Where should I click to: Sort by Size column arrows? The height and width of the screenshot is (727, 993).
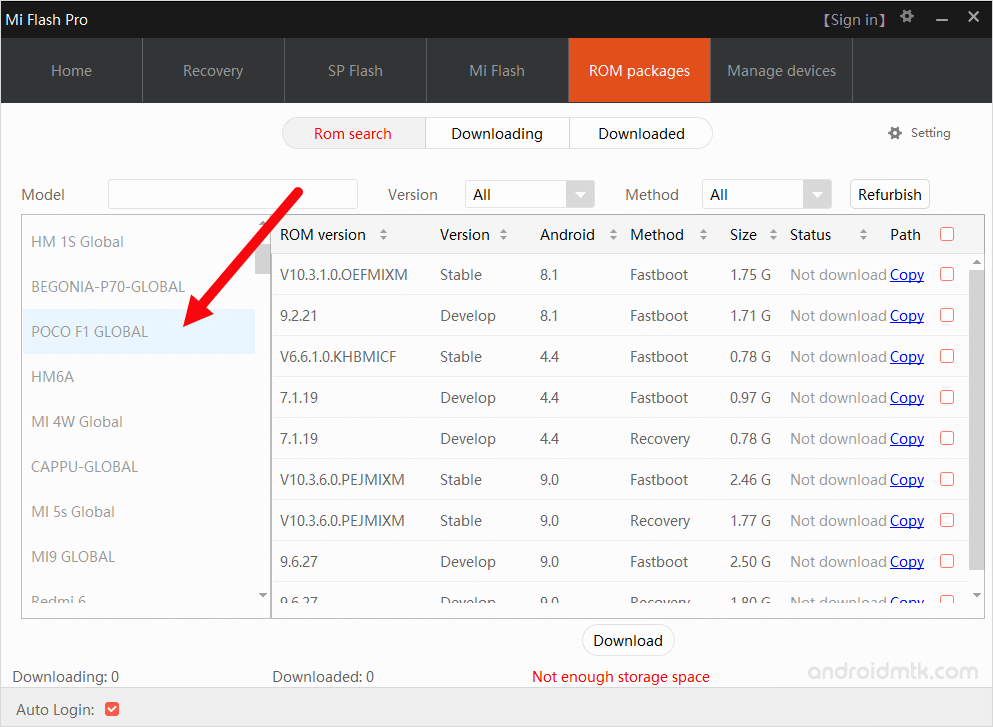(773, 235)
